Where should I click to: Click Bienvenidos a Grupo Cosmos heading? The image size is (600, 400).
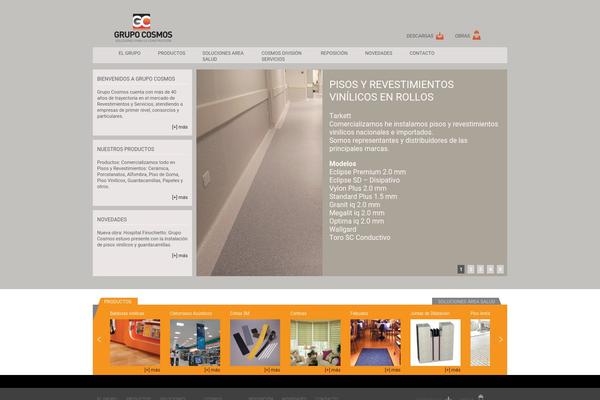point(136,79)
